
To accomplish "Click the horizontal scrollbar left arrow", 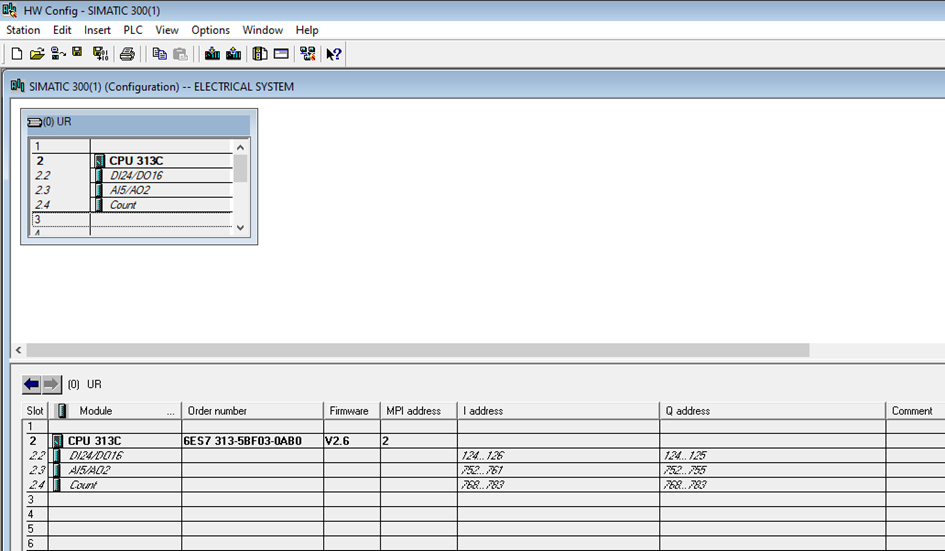I will click(x=17, y=351).
